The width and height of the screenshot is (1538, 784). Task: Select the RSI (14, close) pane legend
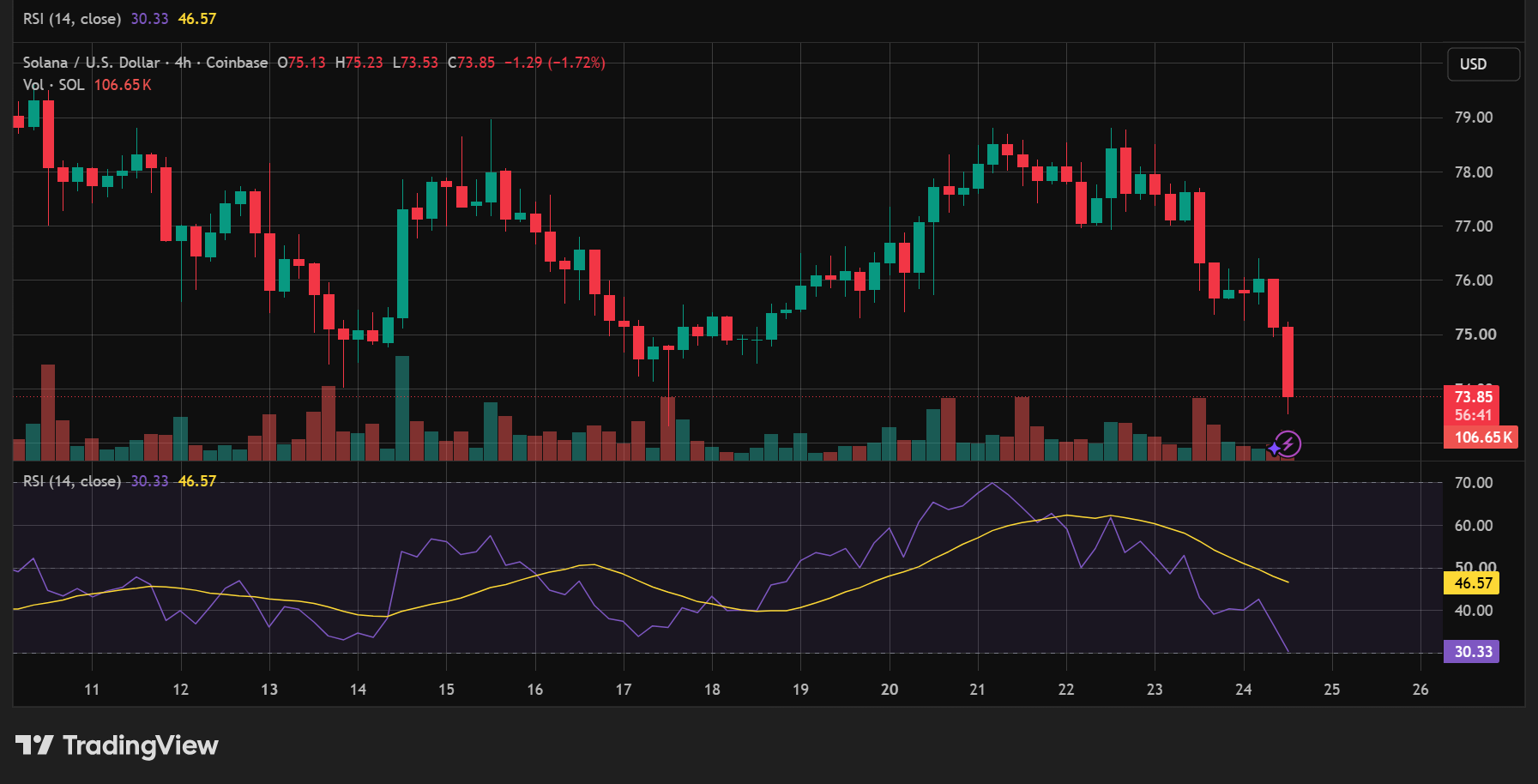(x=72, y=481)
